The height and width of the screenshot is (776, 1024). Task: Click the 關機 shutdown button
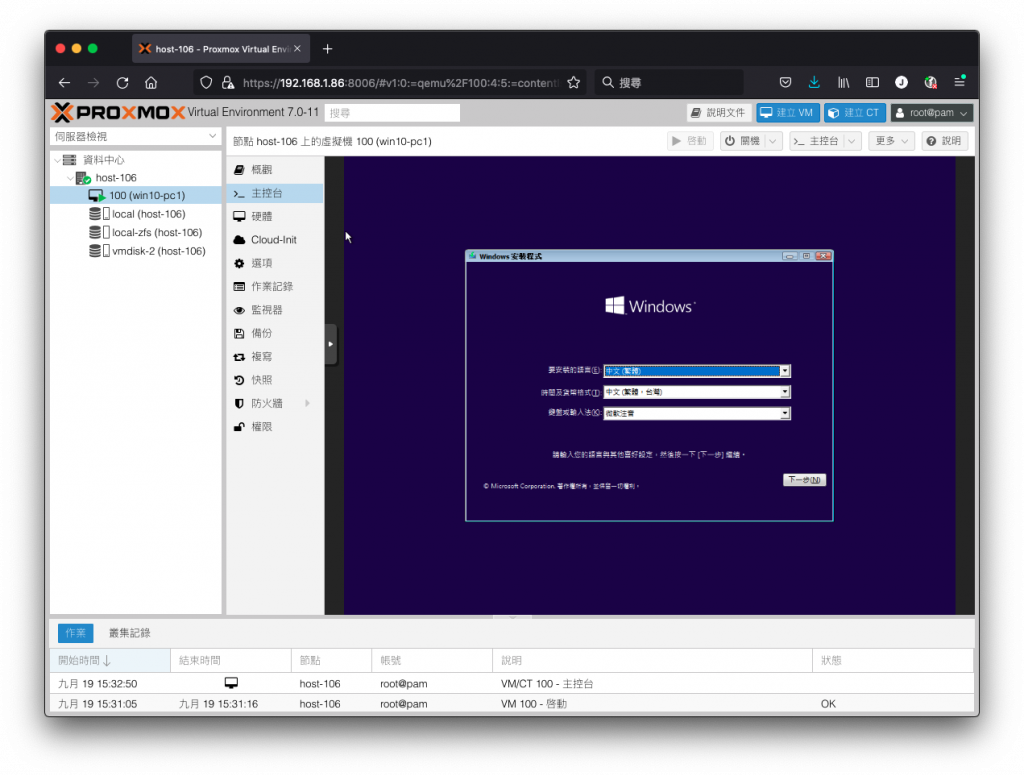(x=743, y=141)
